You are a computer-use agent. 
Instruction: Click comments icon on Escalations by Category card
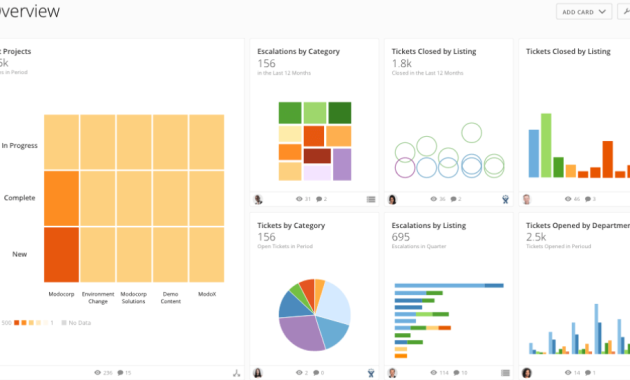(x=319, y=199)
